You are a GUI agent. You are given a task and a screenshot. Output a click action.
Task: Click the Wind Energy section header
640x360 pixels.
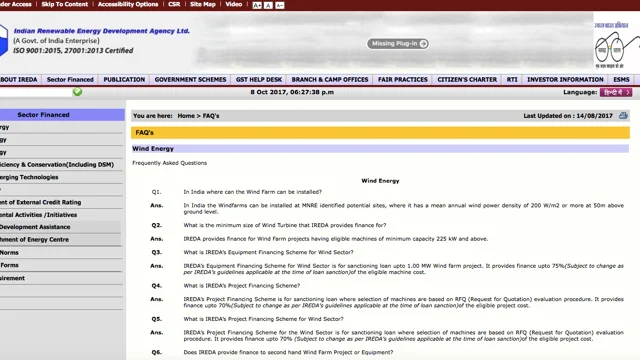[x=380, y=149]
